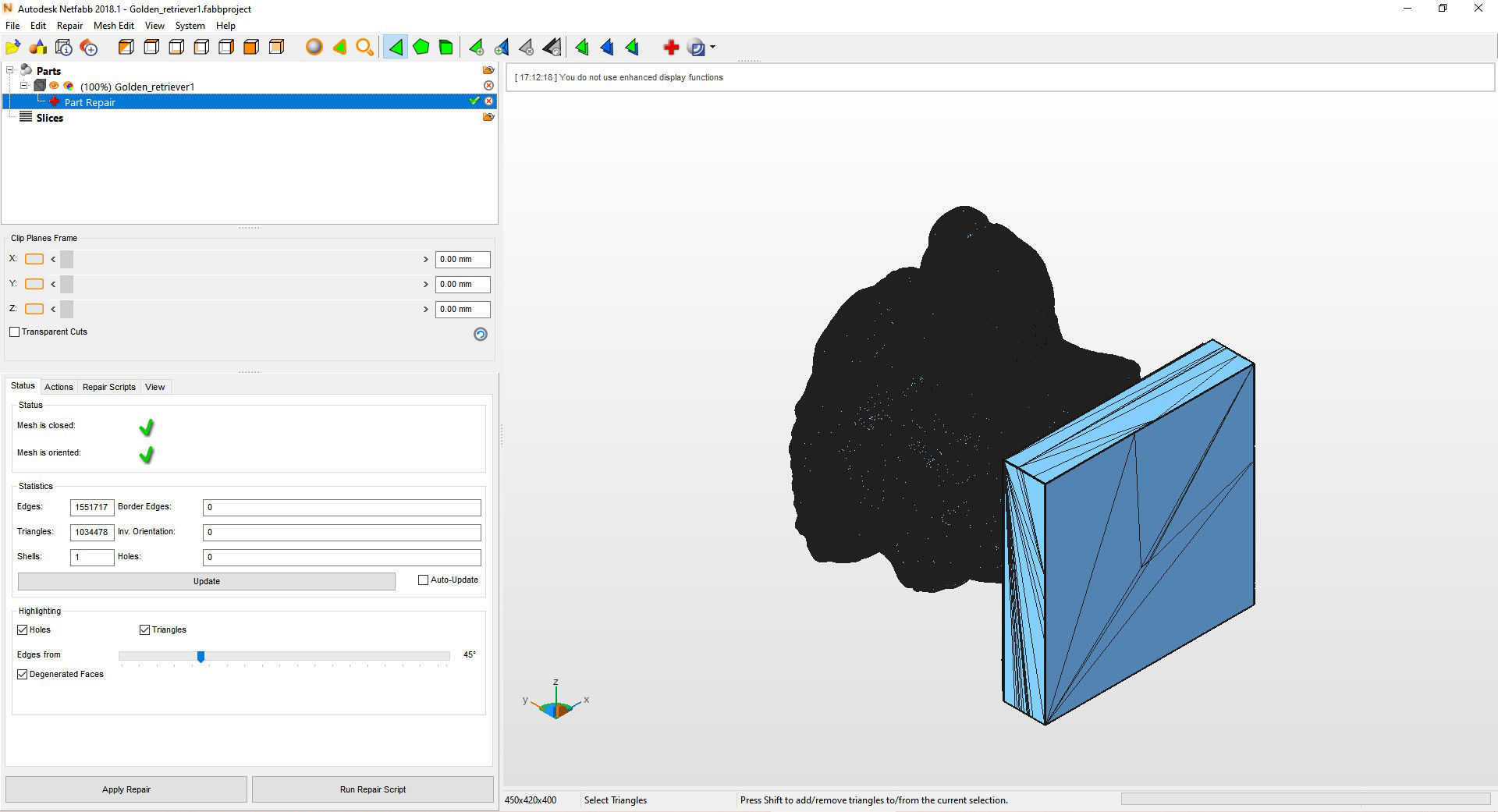The width and height of the screenshot is (1498, 812).
Task: Click the Z clip plane decrease arrow
Action: tap(53, 309)
